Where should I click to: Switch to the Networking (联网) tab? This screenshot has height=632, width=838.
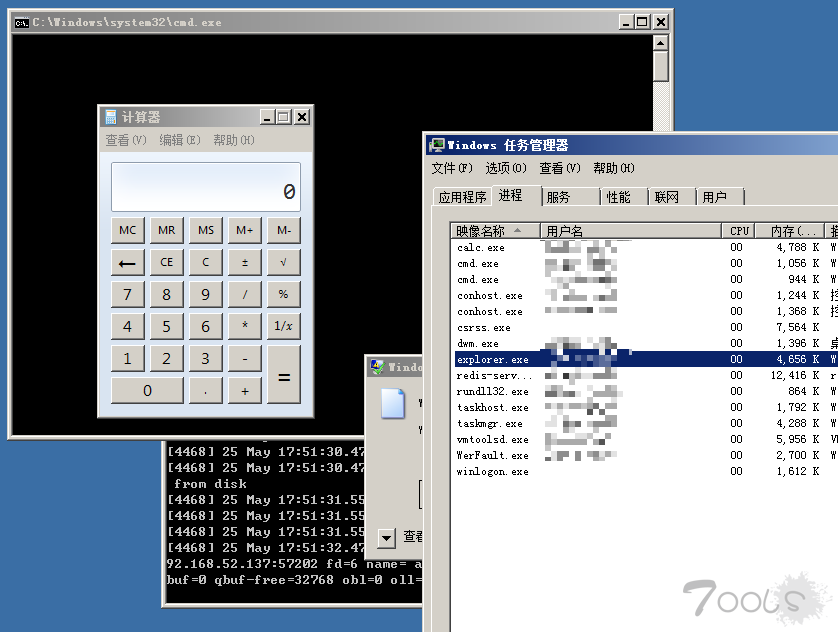pos(672,197)
